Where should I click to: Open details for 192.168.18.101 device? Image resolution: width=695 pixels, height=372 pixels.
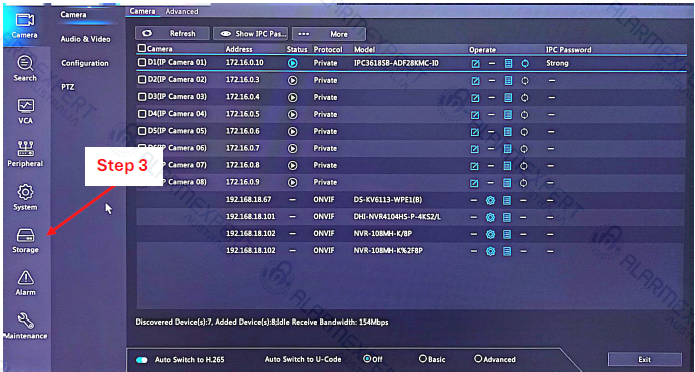coord(507,217)
